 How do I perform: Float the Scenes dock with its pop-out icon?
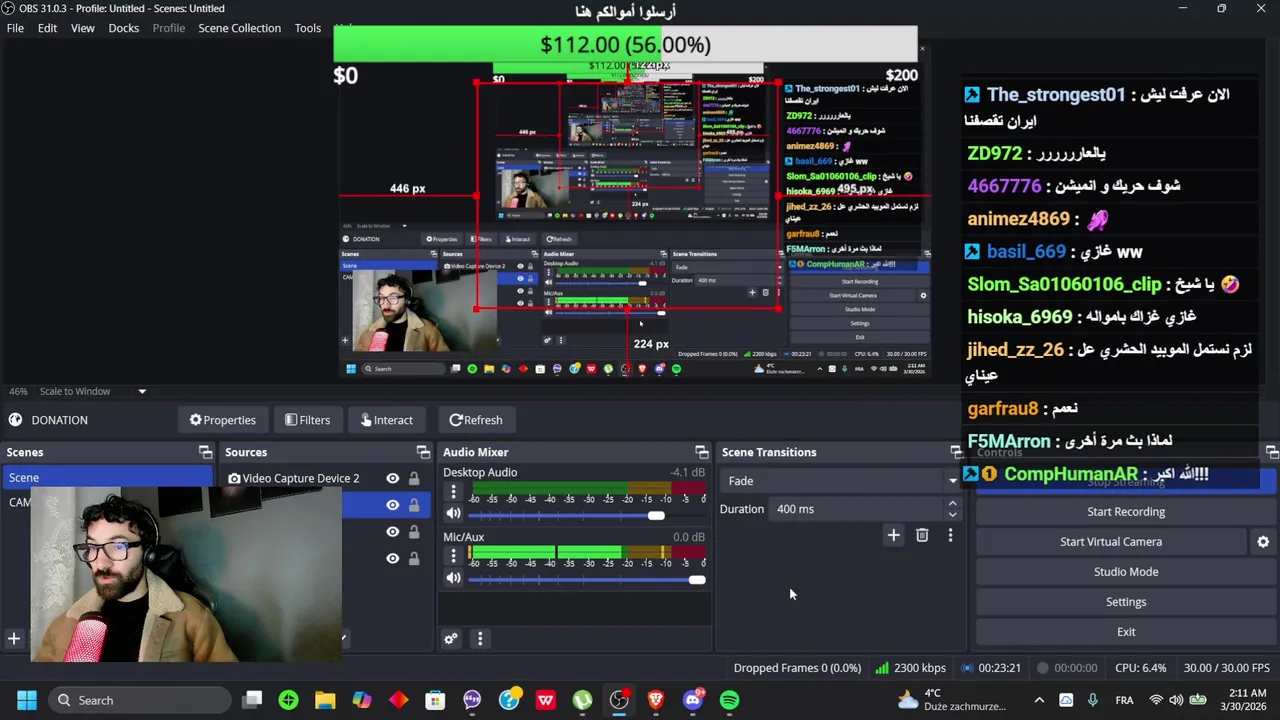205,452
